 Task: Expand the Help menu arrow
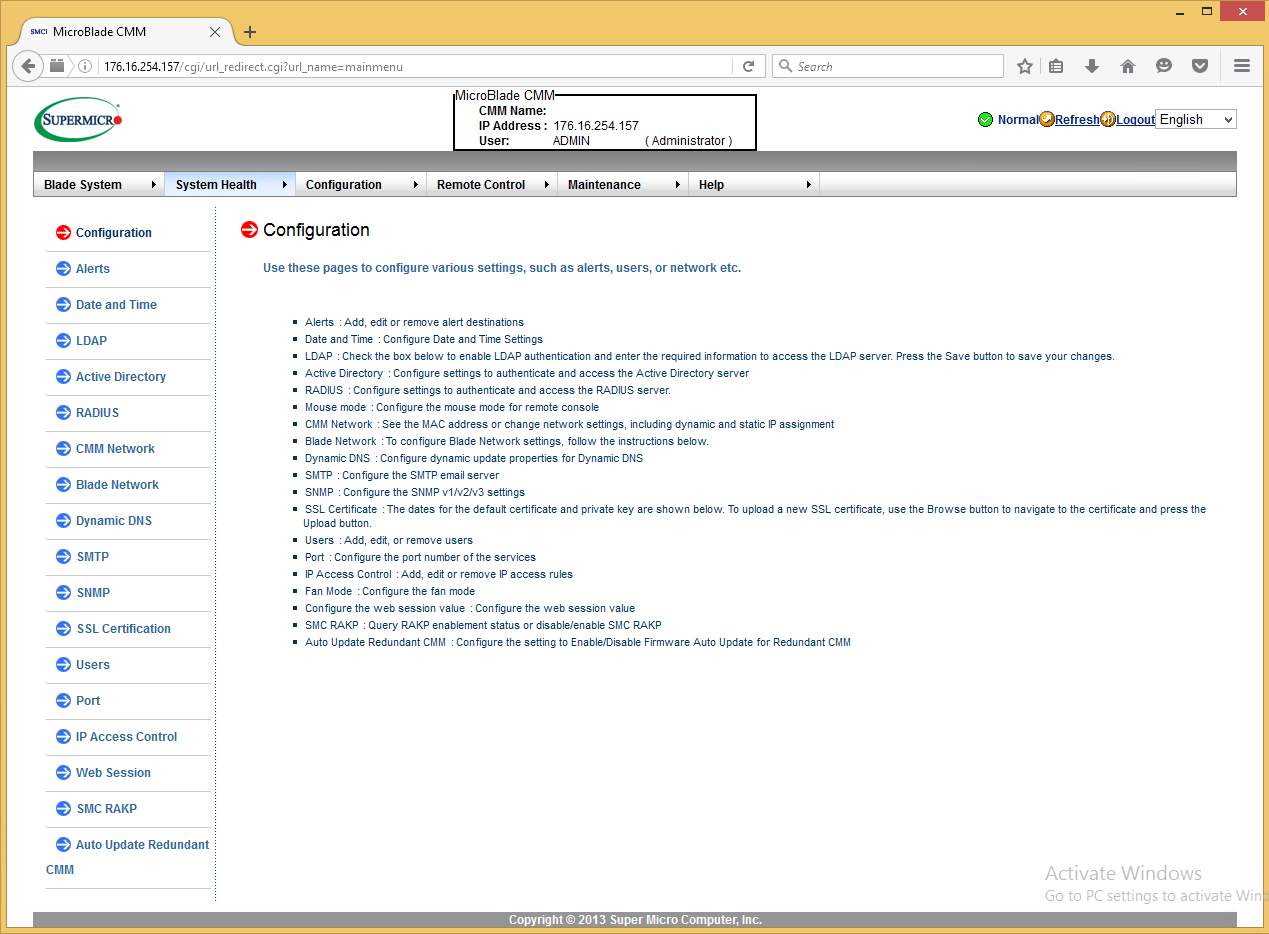(808, 184)
